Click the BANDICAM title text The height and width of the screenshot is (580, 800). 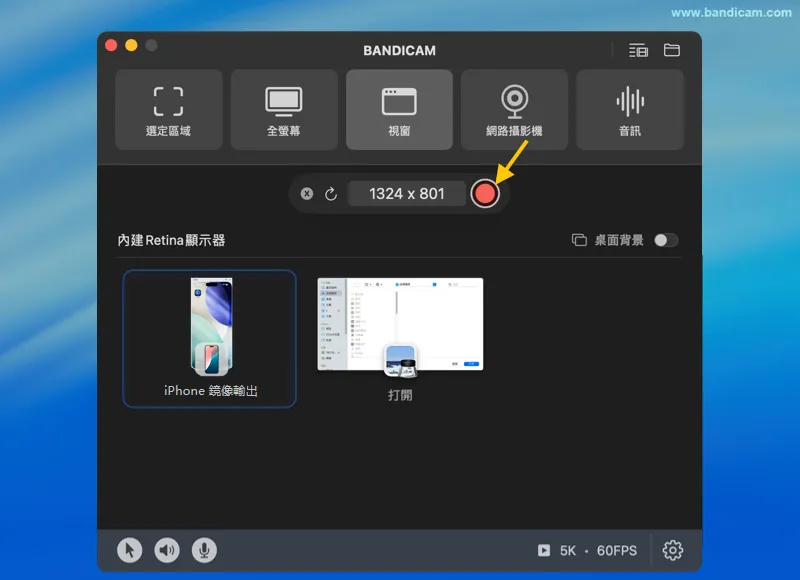399,51
